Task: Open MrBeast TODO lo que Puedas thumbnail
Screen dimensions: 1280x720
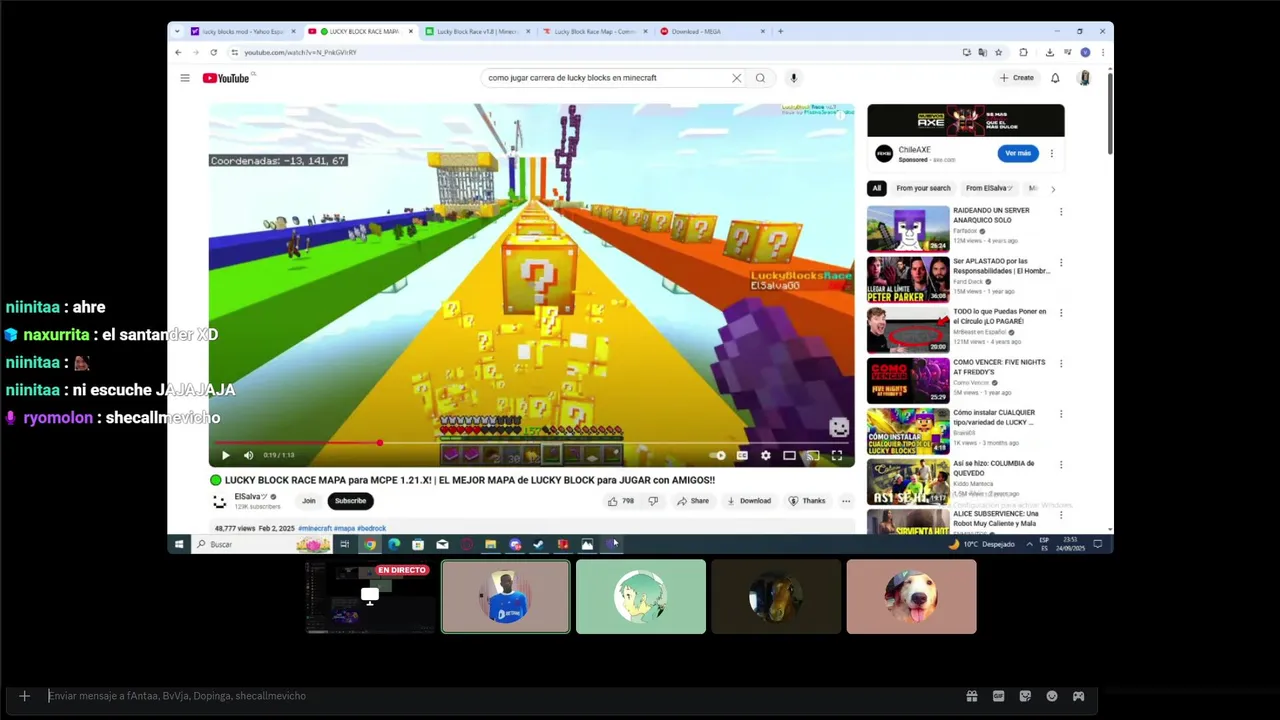Action: [x=908, y=330]
